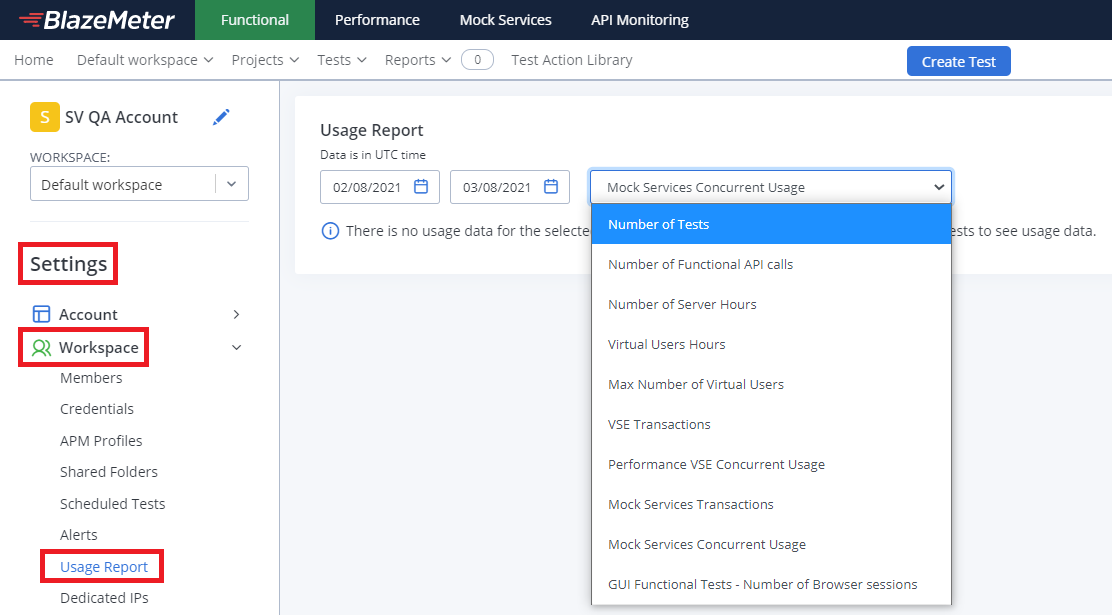
Task: Open the Mock Services tab
Action: [506, 20]
